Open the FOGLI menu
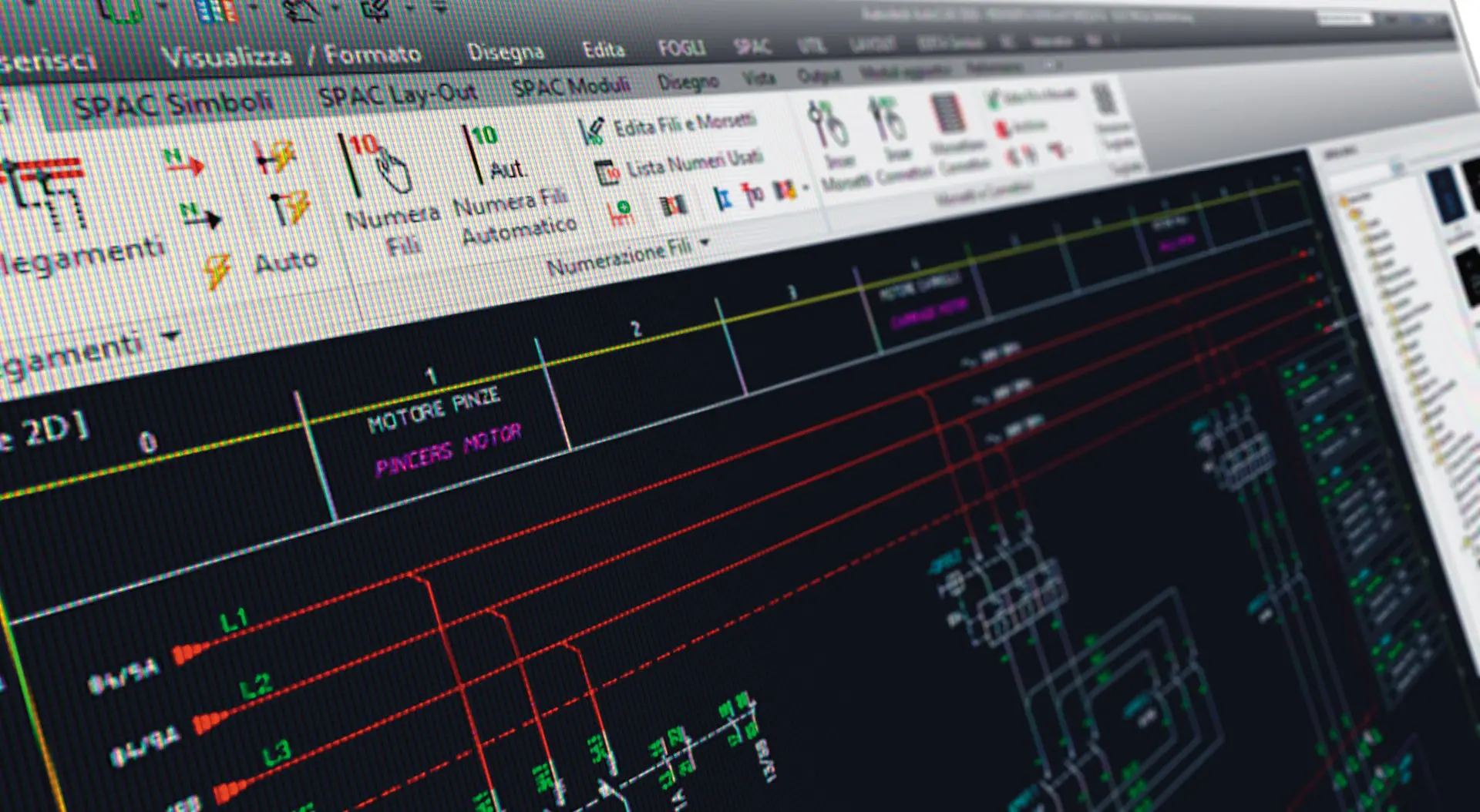1480x812 pixels. point(682,48)
